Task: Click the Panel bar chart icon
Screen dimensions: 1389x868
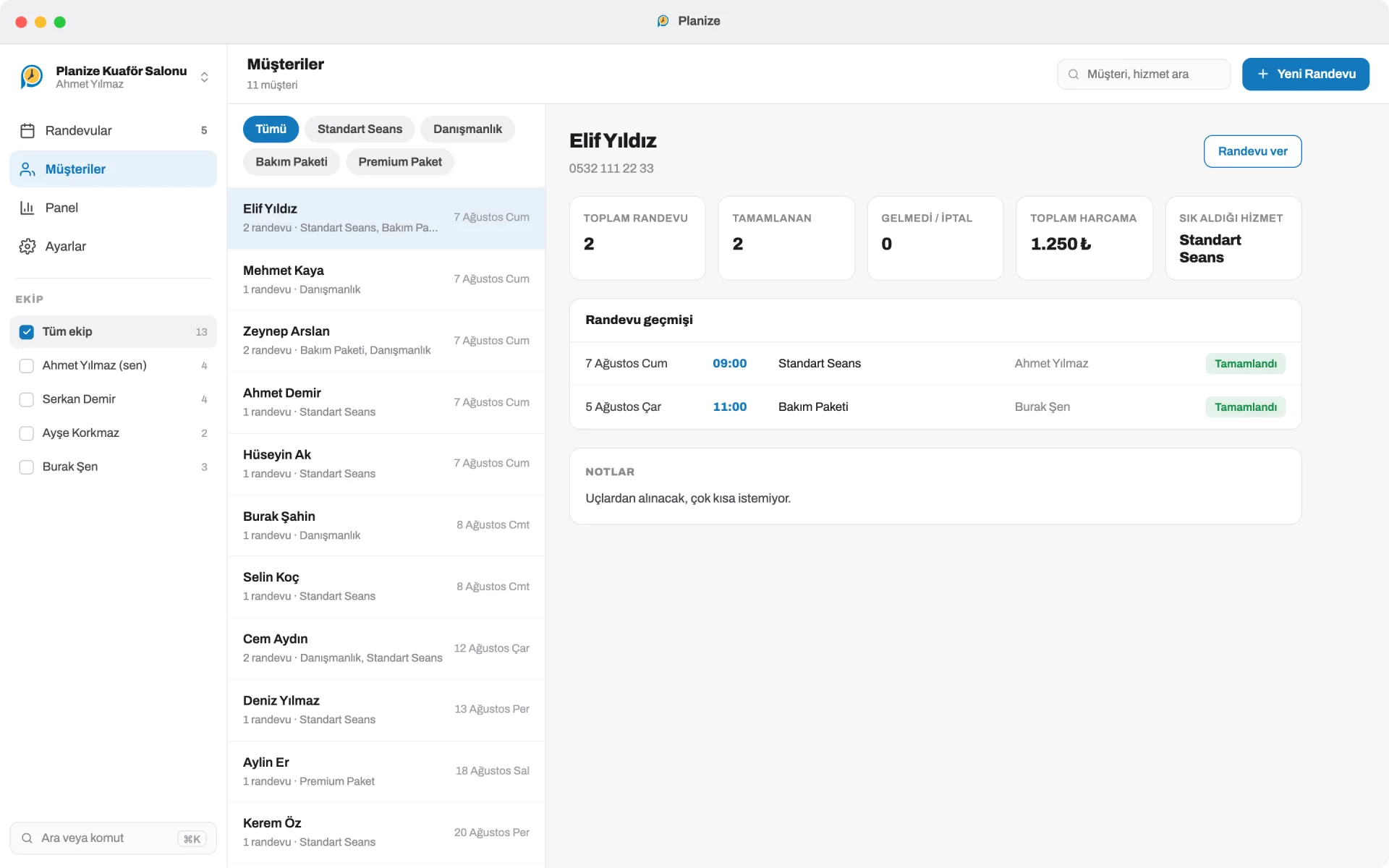Action: tap(27, 208)
